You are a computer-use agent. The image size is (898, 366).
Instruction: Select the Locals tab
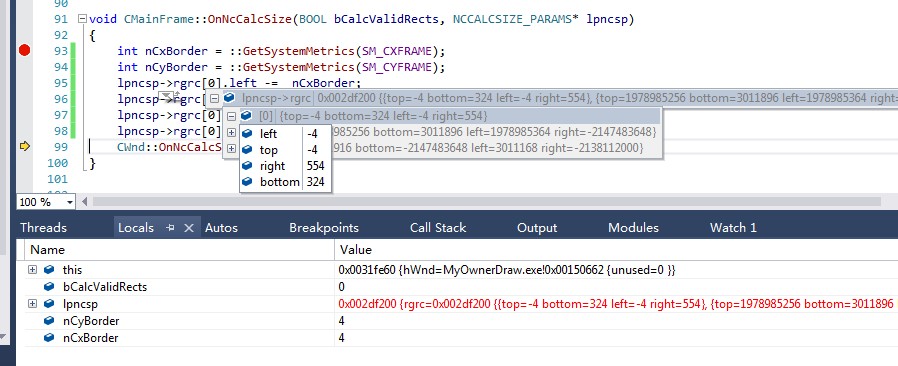pyautogui.click(x=136, y=227)
